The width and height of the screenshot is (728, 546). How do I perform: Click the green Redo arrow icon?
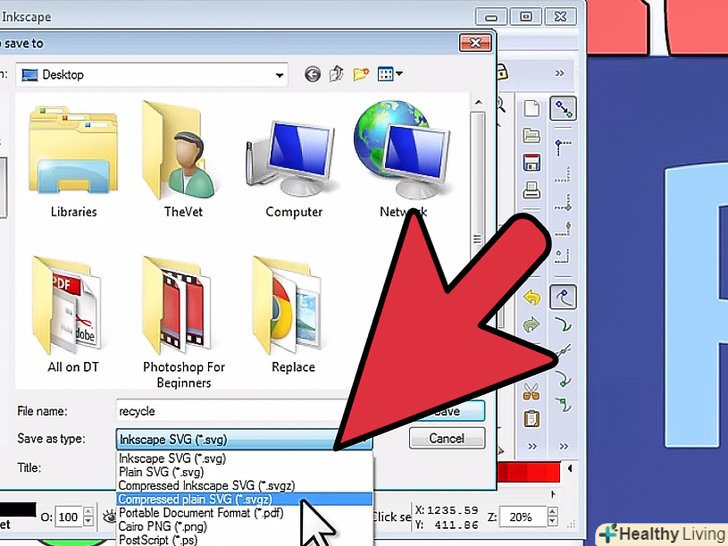tap(531, 324)
